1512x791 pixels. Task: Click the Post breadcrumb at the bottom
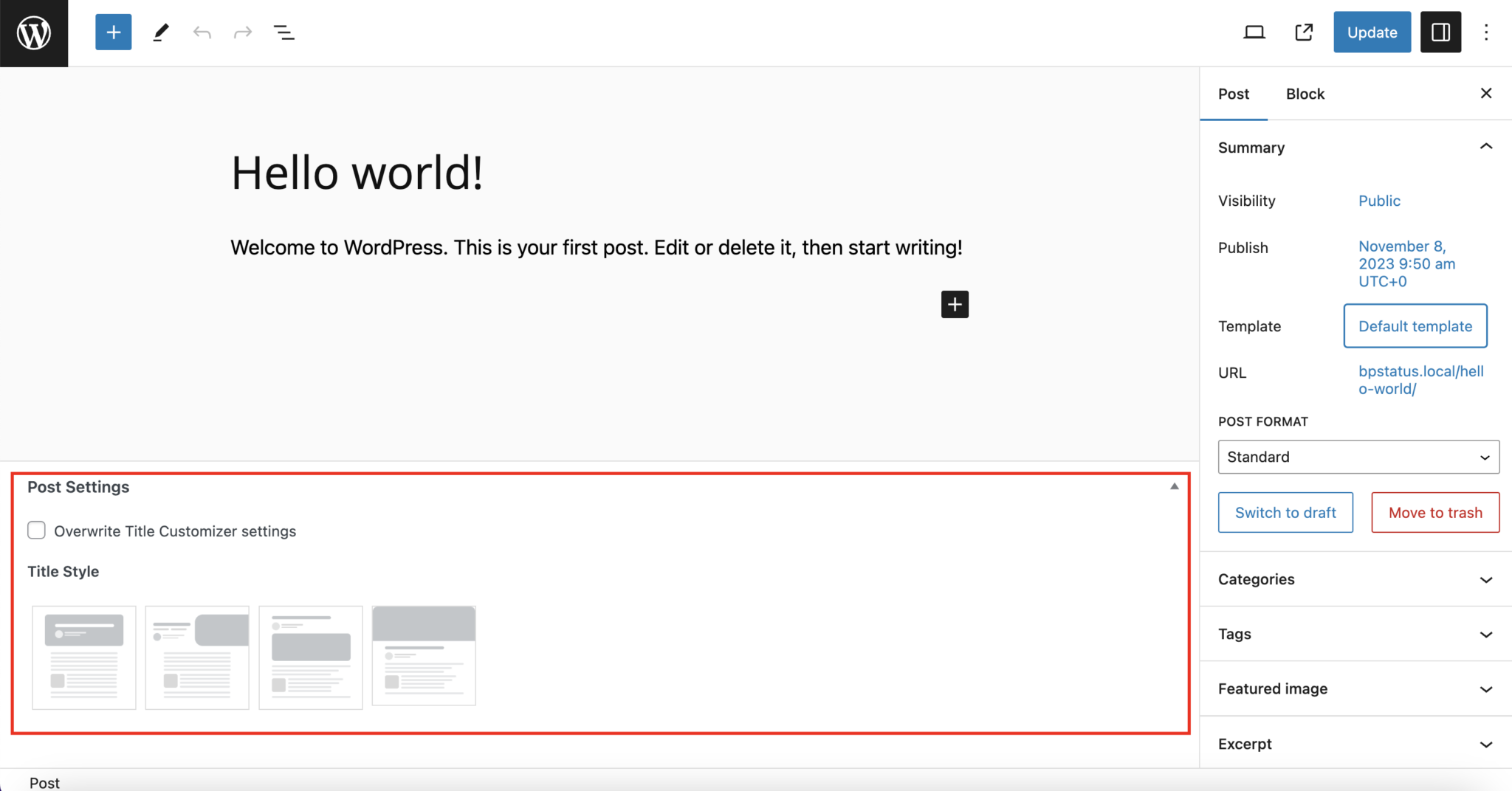(x=44, y=782)
